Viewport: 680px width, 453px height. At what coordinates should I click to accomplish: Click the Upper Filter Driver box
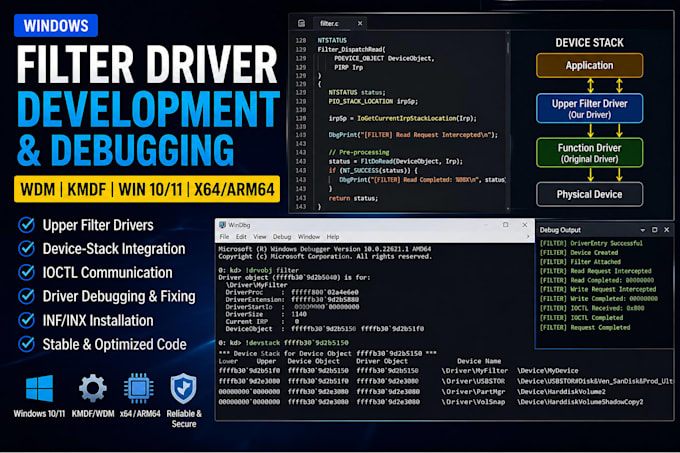point(589,108)
